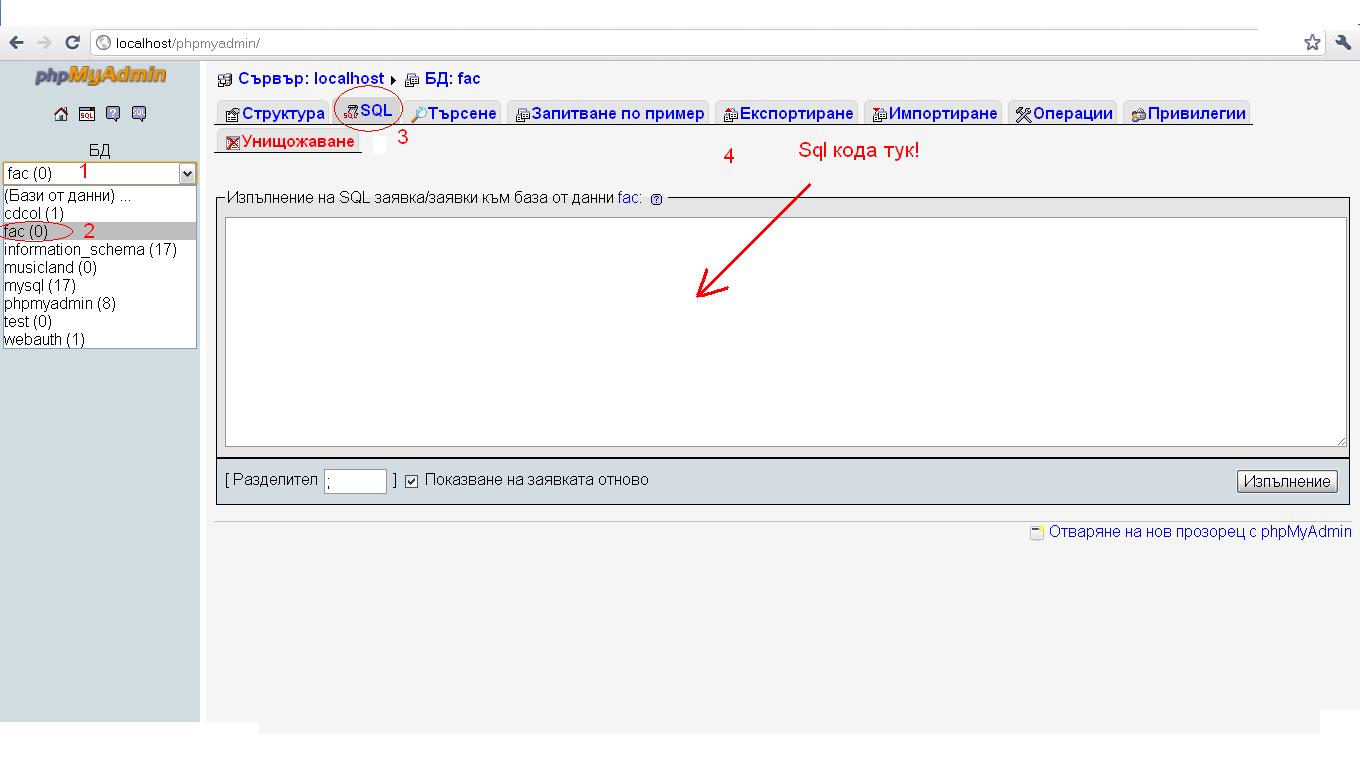Choose fac (0) in database list

point(100,231)
